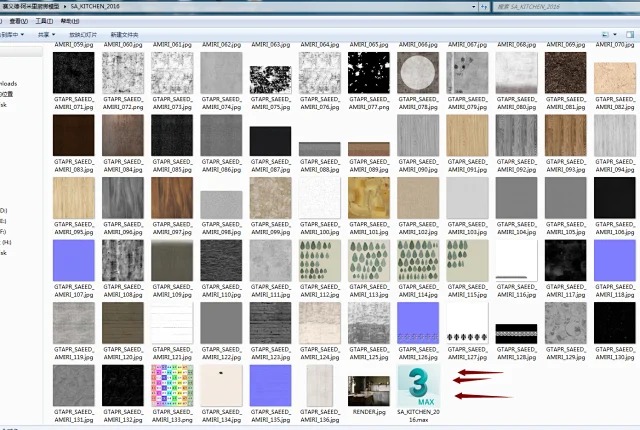640x430 pixels.
Task: Open the 工具(T) menu
Action: click(x=45, y=20)
